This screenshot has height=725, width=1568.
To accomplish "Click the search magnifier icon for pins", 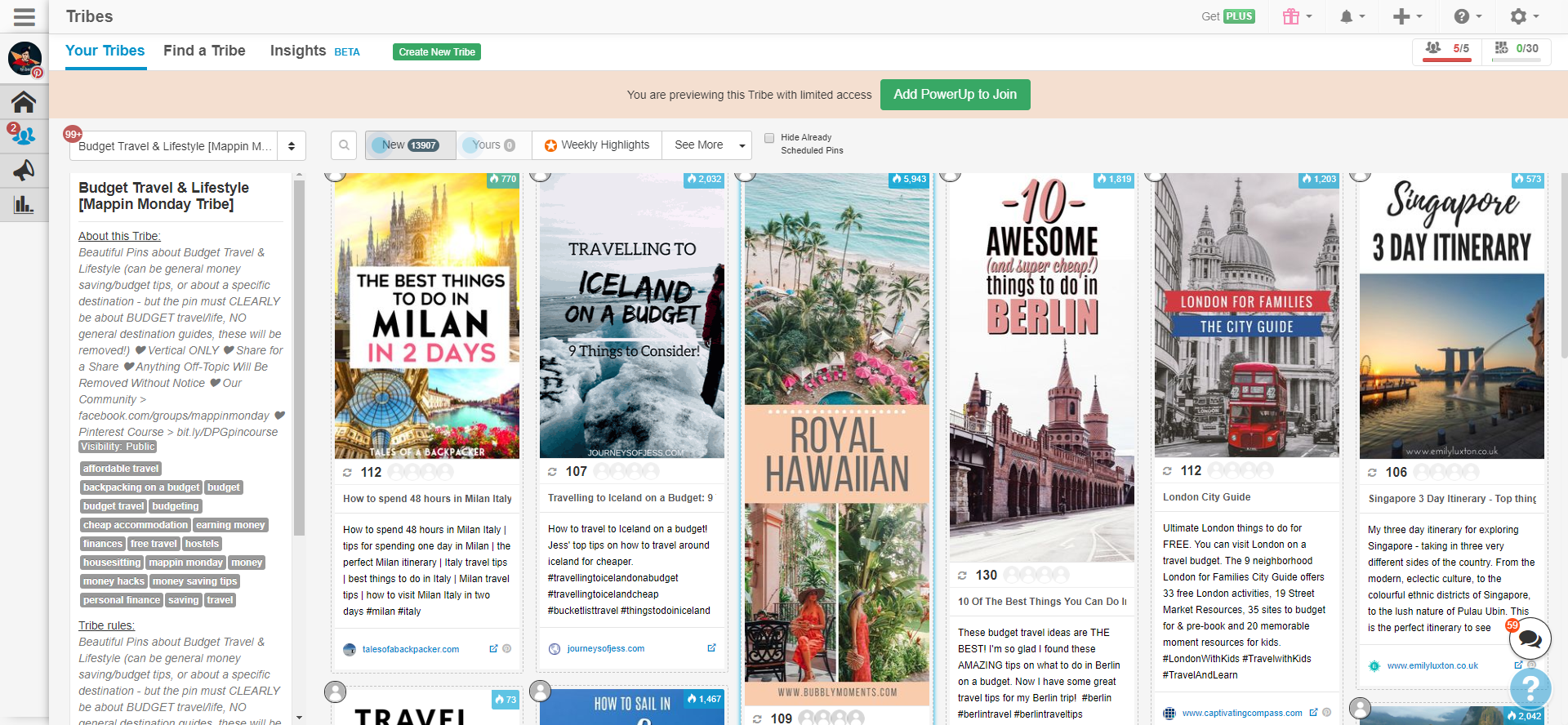I will [x=344, y=145].
